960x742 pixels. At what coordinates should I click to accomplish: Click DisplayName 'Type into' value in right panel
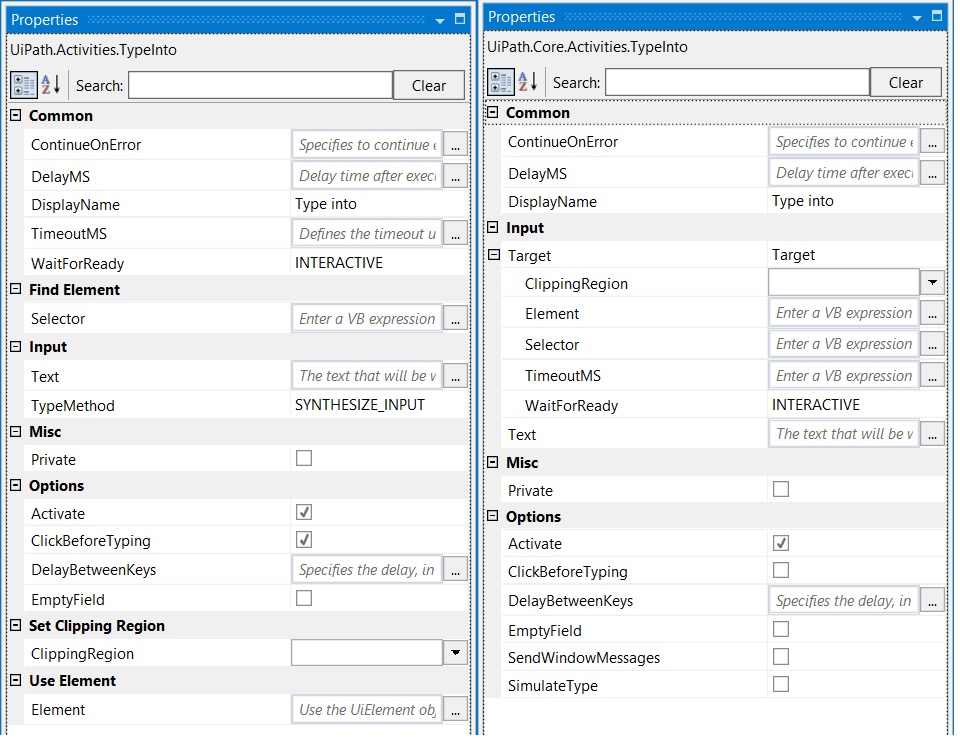point(803,201)
